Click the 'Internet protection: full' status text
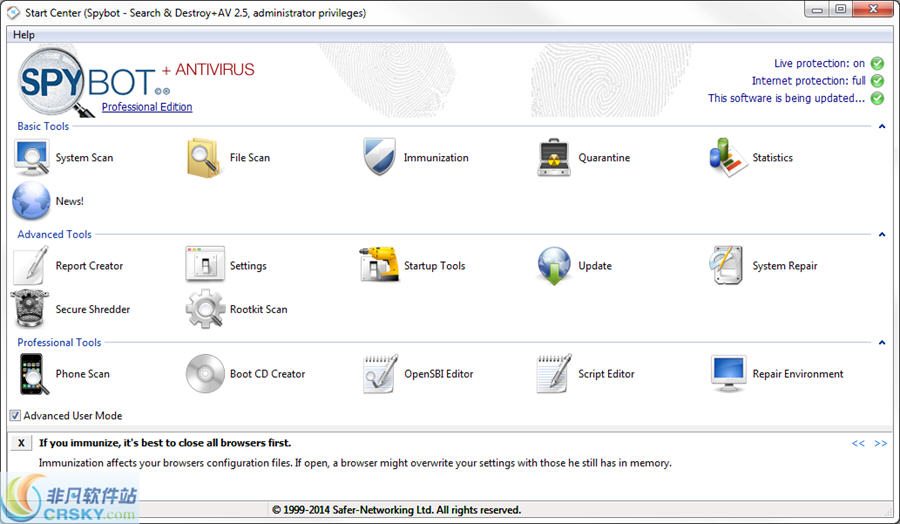Image resolution: width=900 pixels, height=524 pixels. point(809,81)
